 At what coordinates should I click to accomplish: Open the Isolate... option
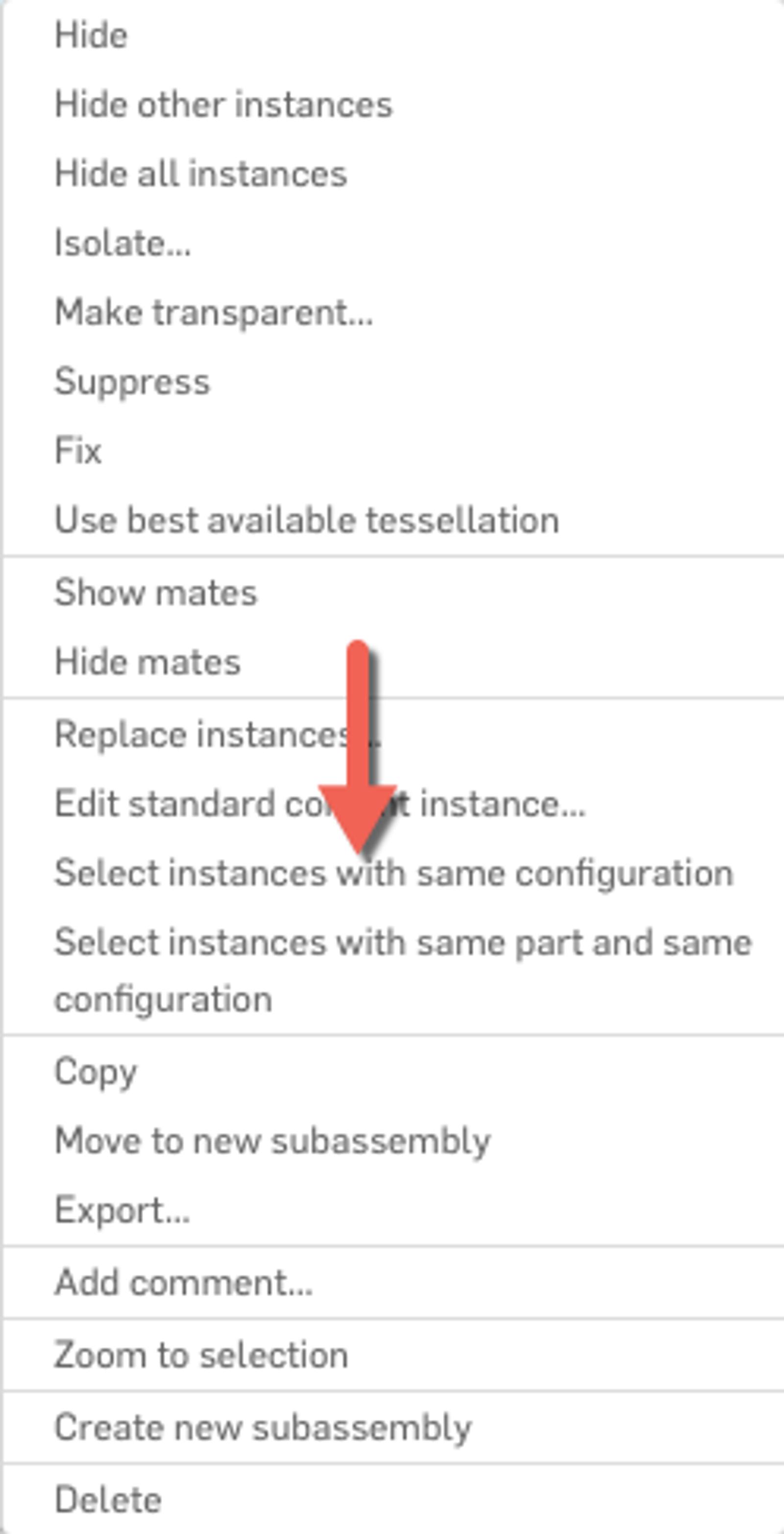(122, 243)
